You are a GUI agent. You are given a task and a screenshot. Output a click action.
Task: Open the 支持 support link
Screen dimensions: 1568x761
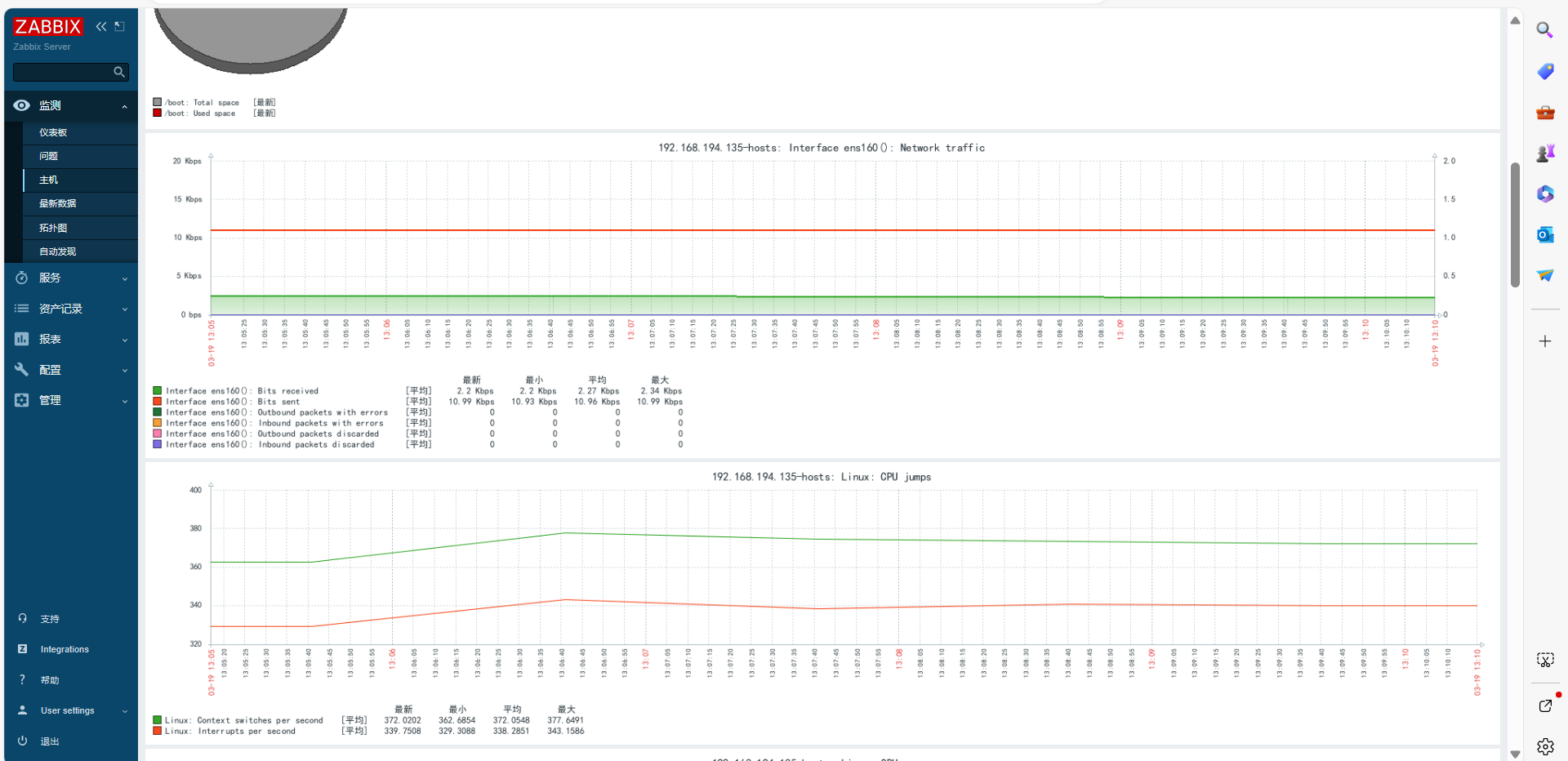tap(50, 619)
